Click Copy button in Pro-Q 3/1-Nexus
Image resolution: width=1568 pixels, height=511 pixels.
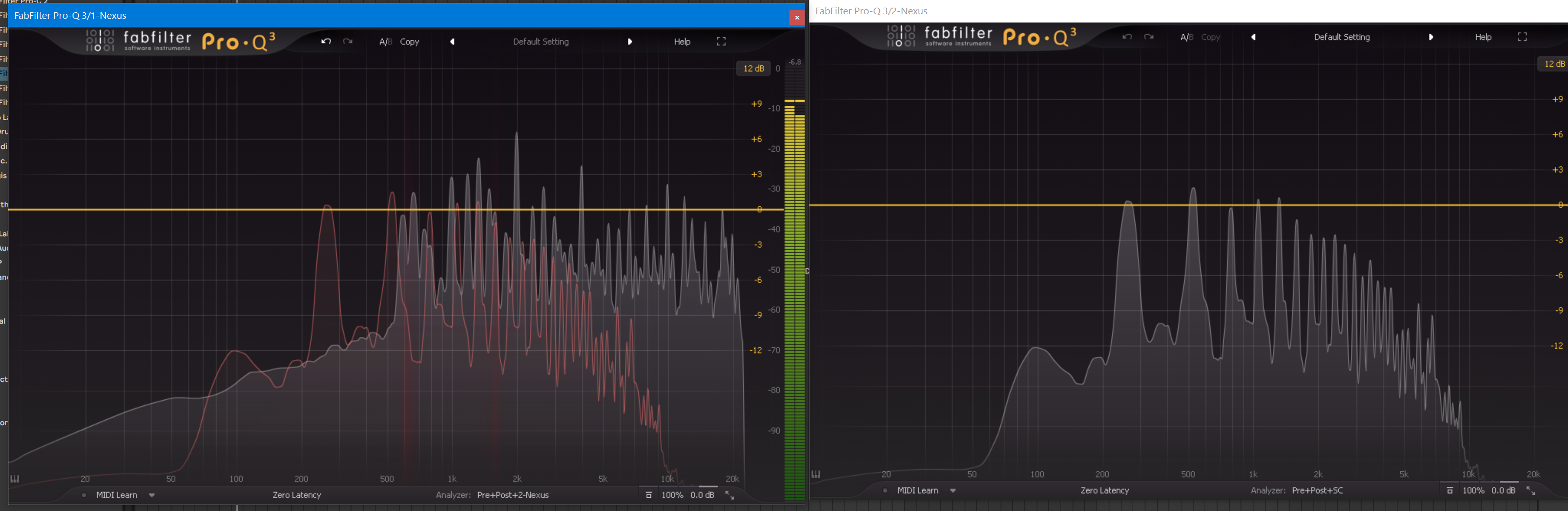click(x=409, y=41)
